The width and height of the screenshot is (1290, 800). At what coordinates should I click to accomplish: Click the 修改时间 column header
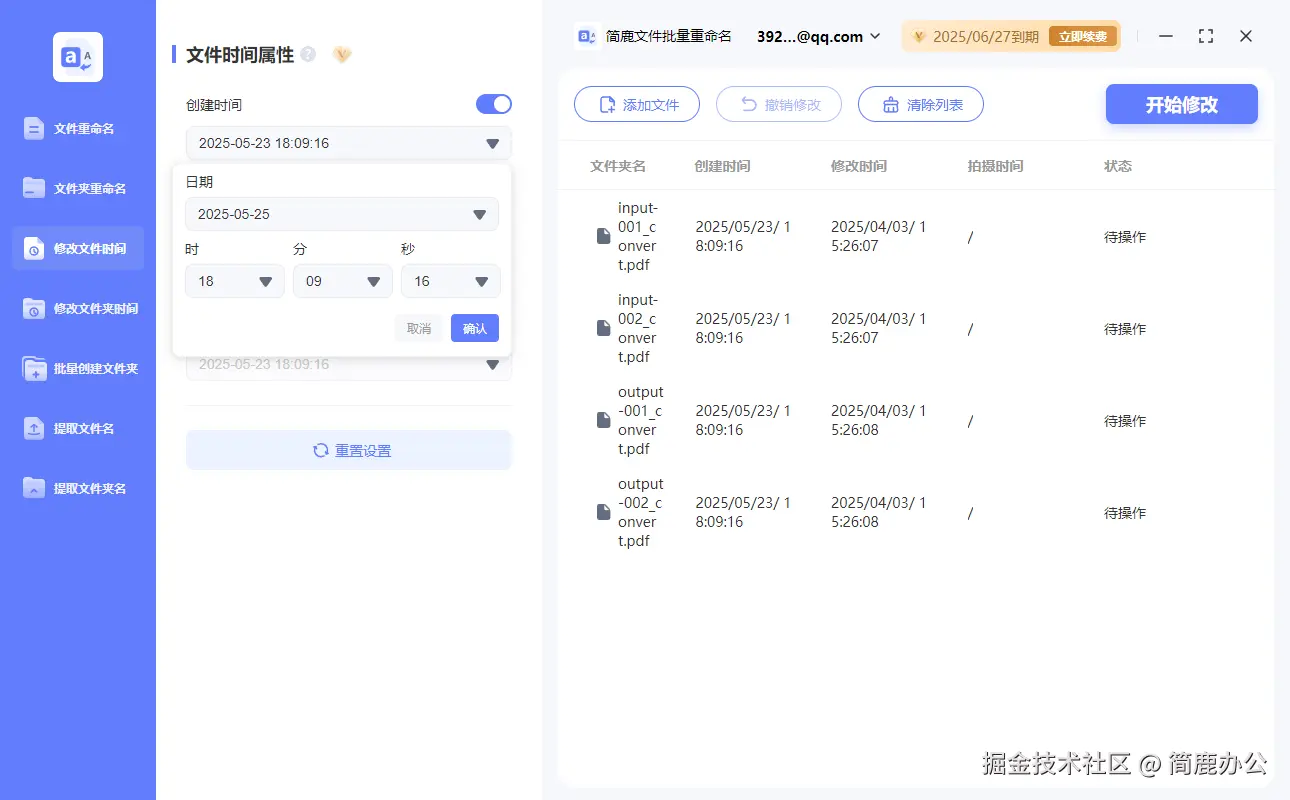coord(858,166)
